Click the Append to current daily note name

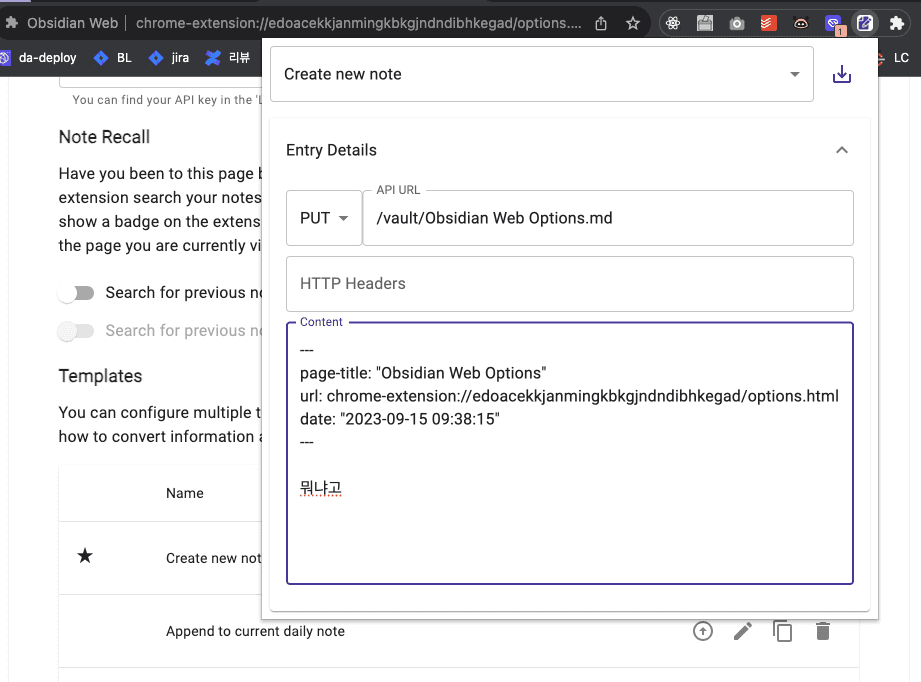pyautogui.click(x=256, y=631)
